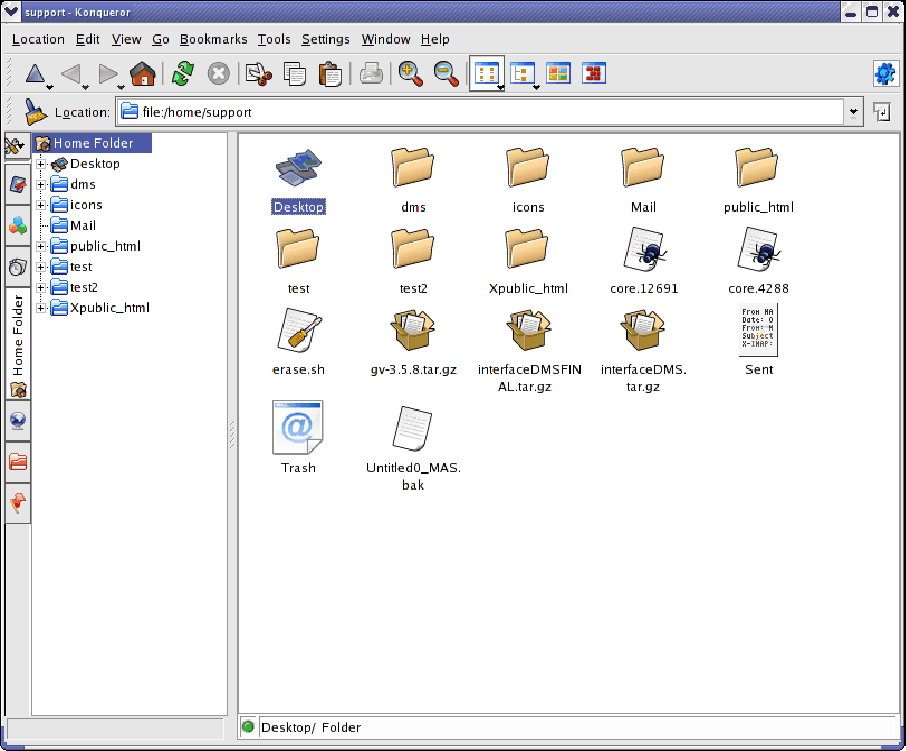
Task: Select the erase.sh script file
Action: tap(298, 343)
